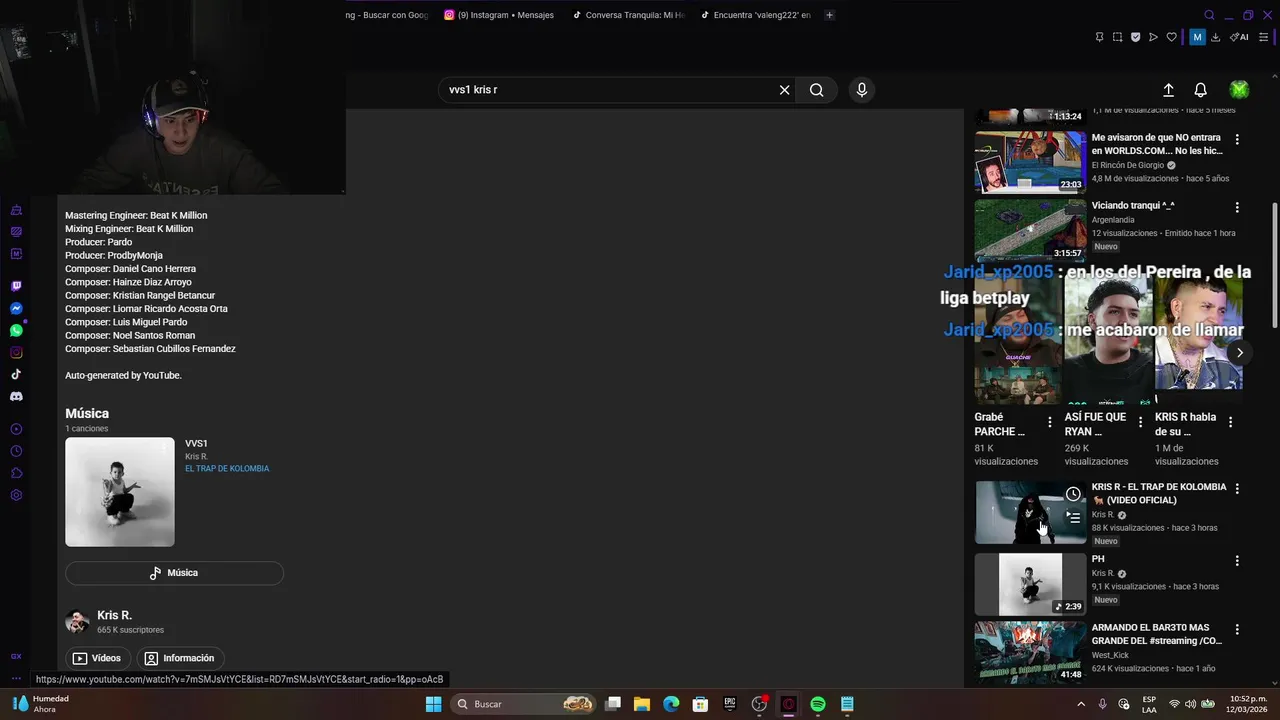Open the tab search magnifier icon
The width and height of the screenshot is (1280, 720).
pyautogui.click(x=1209, y=15)
